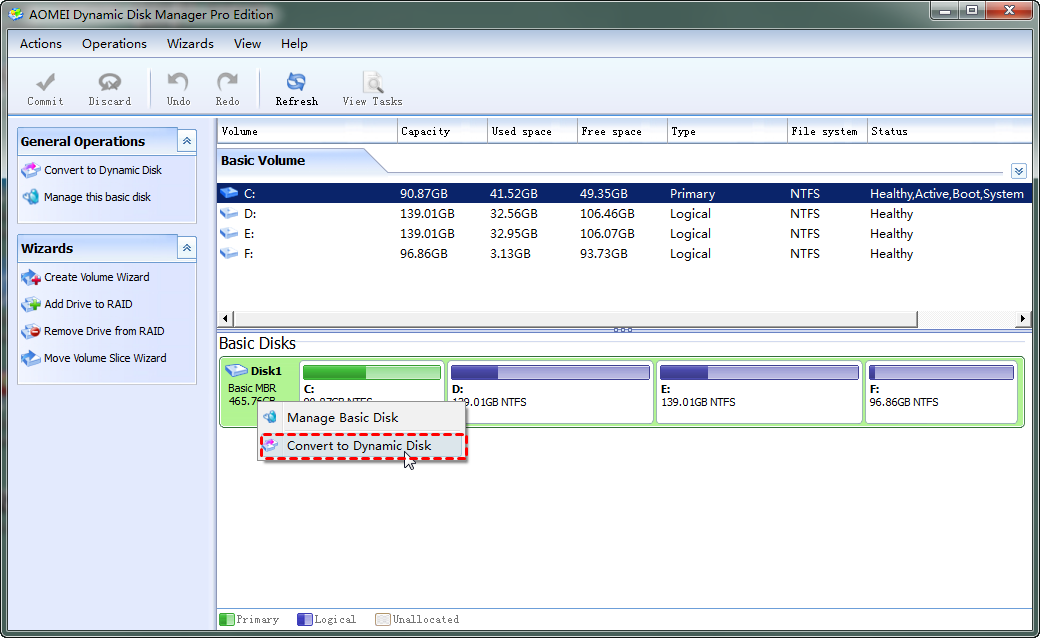
Task: Click the Healthy,Active,Boot,System status text
Action: (x=946, y=194)
